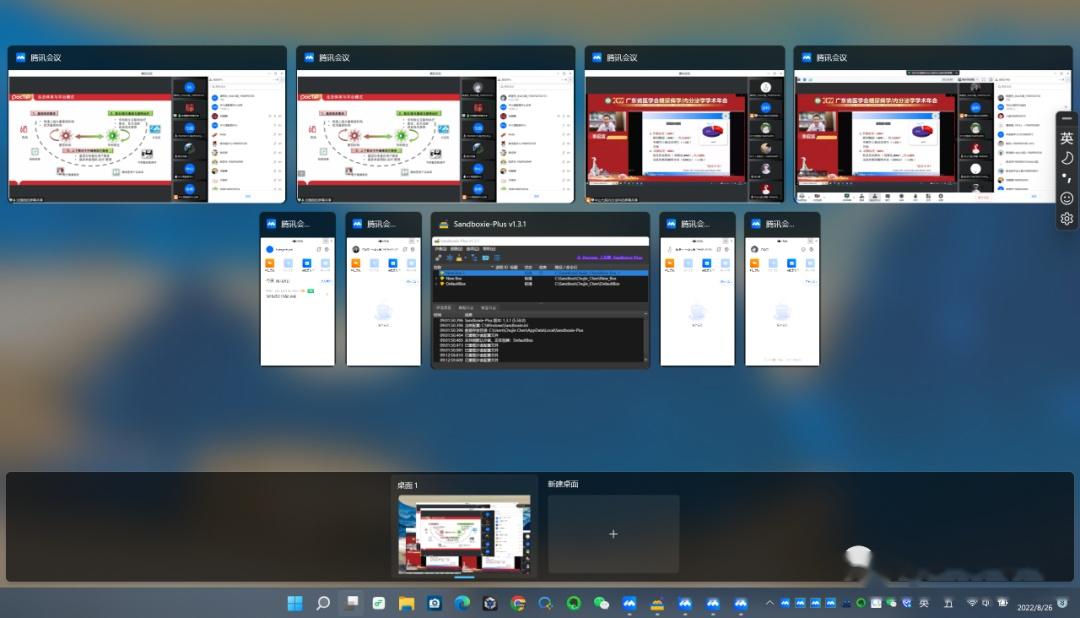Click the WeChat icon in the system tray
Image resolution: width=1080 pixels, height=618 pixels.
click(891, 603)
